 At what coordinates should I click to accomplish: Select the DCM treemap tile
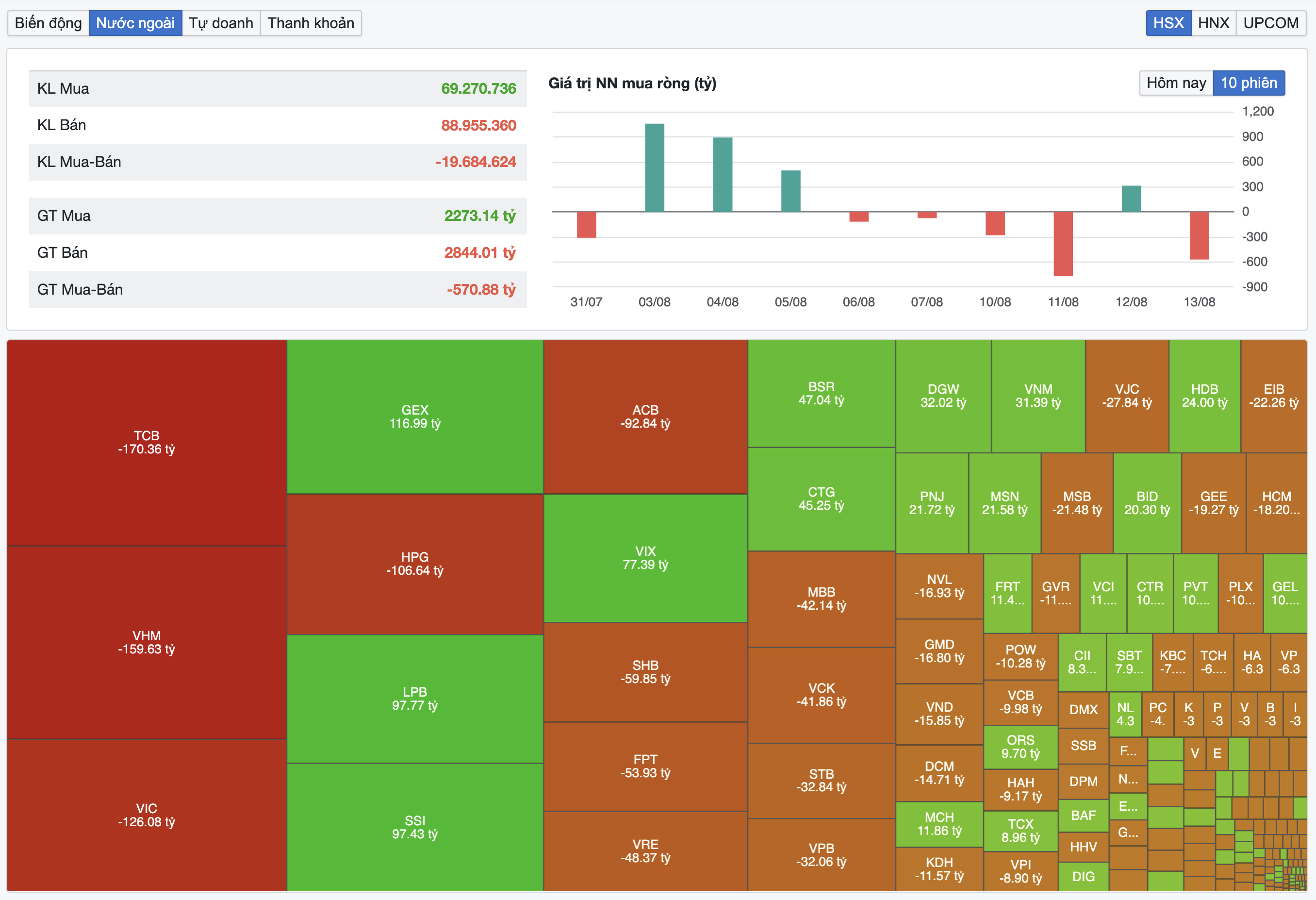pos(939,773)
